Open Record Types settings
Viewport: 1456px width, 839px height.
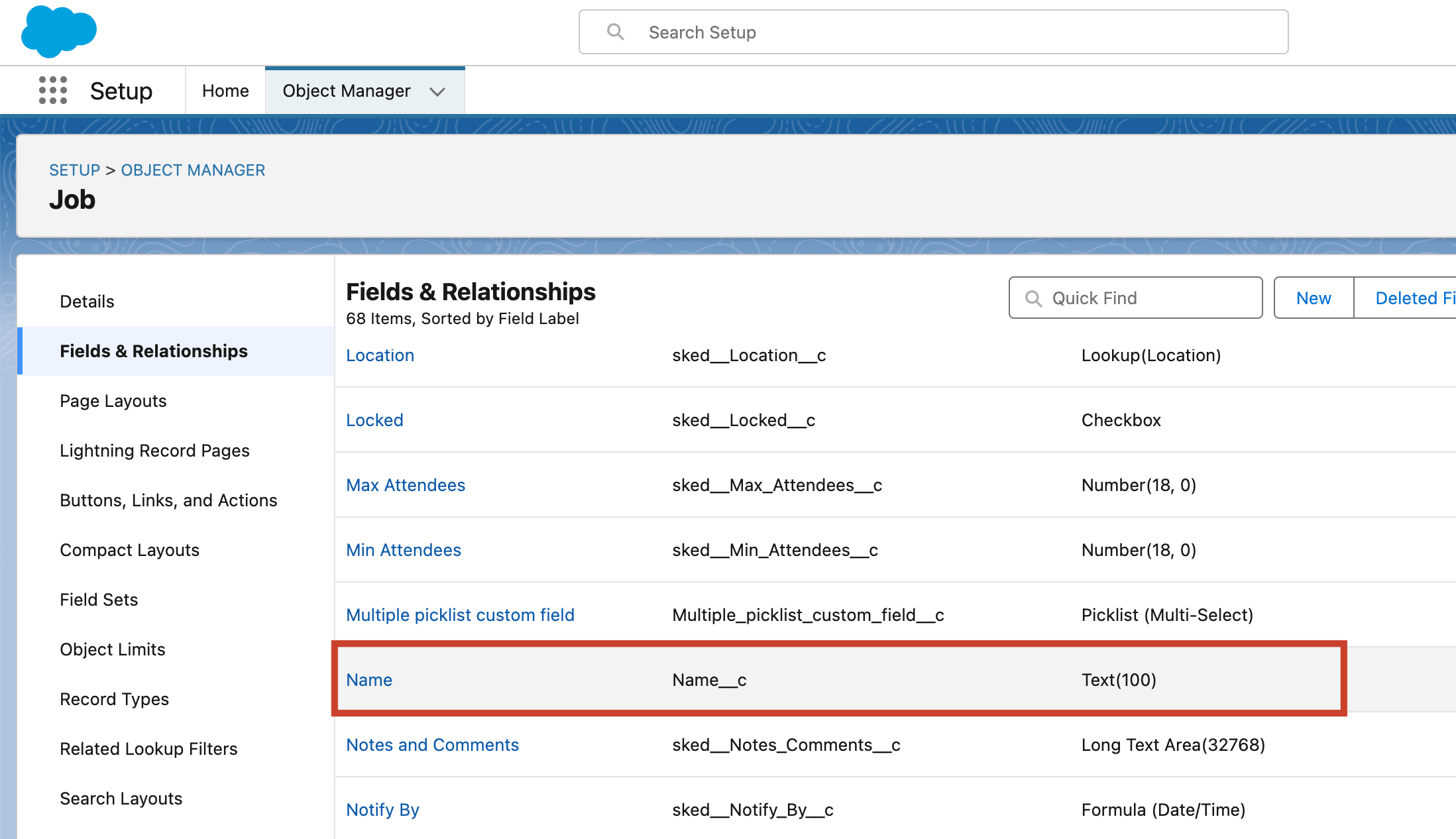[x=114, y=699]
